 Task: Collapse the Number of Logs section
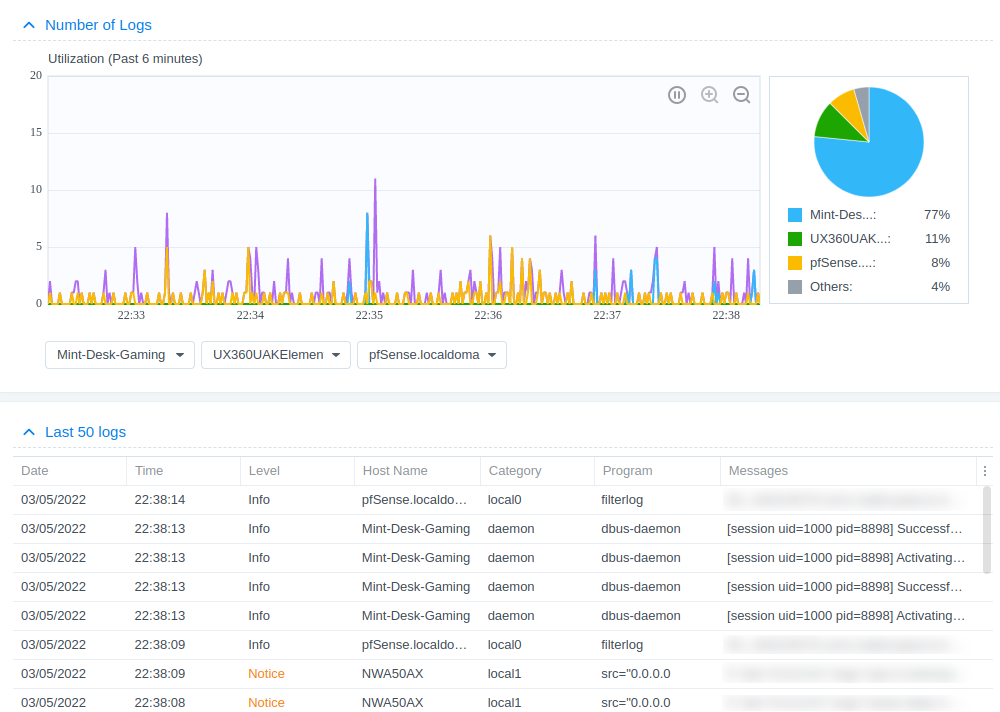tap(29, 25)
